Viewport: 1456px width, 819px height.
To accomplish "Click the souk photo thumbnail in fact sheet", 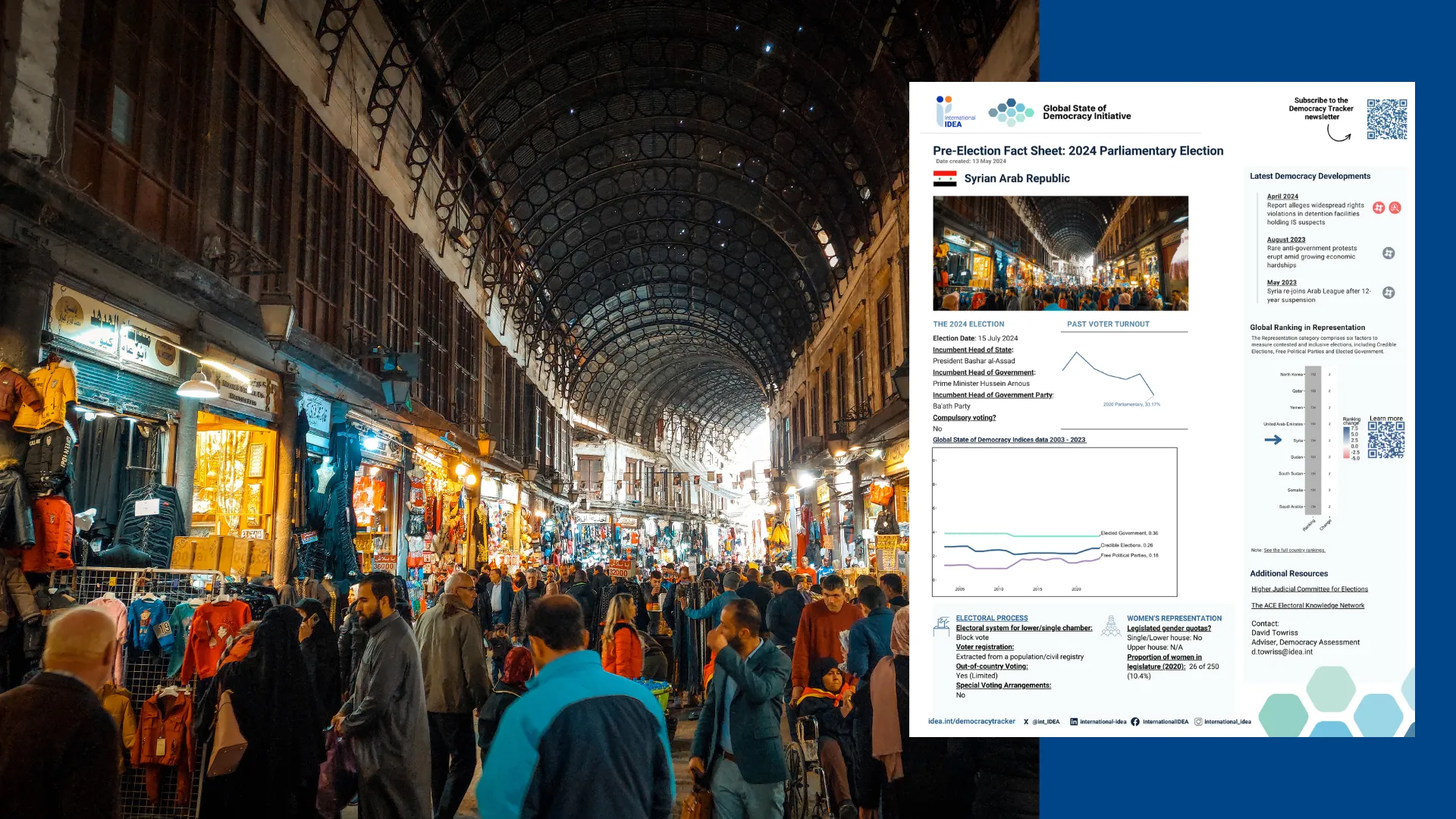I will coord(1060,253).
